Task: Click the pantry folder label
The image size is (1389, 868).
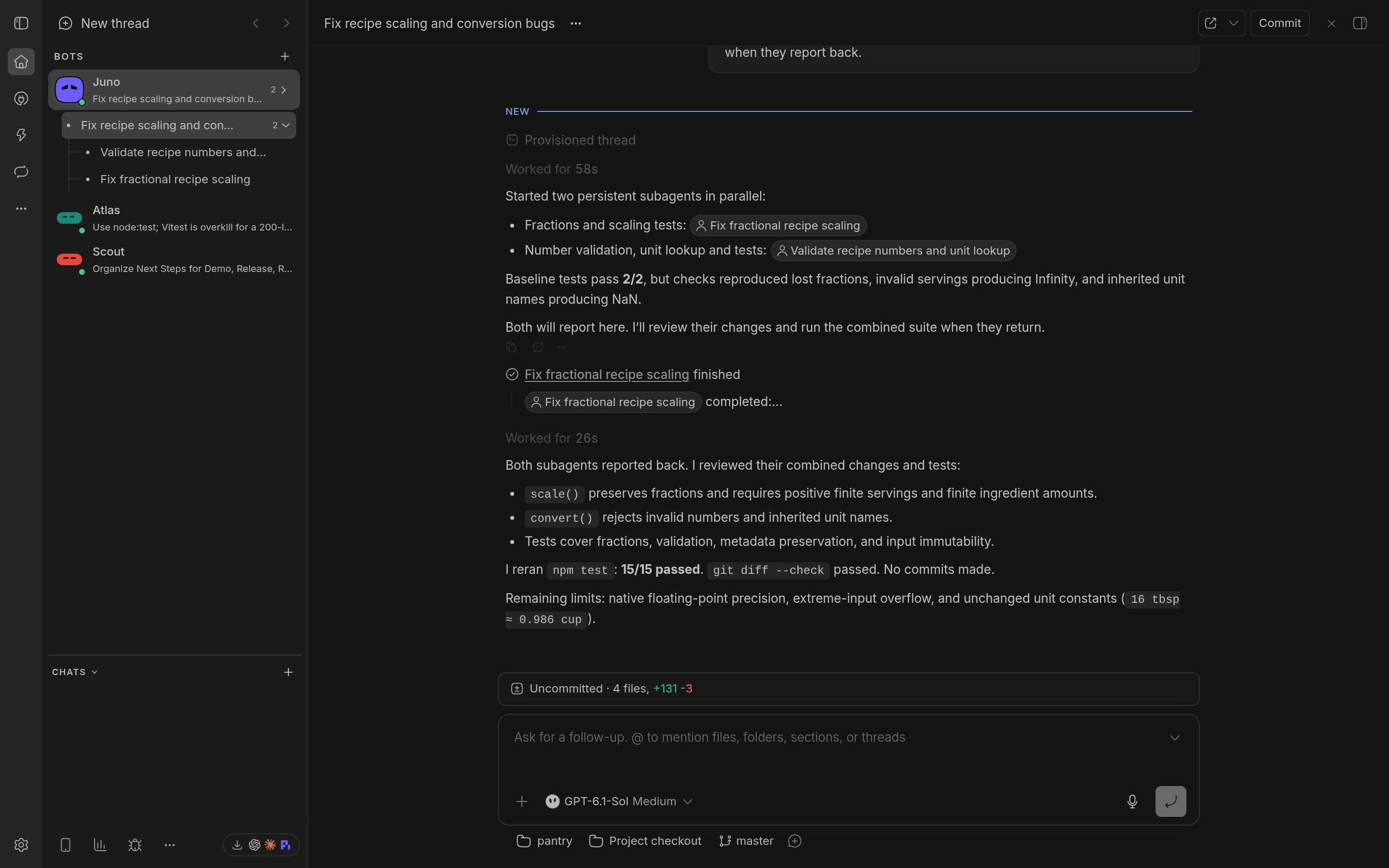Action: tap(544, 841)
